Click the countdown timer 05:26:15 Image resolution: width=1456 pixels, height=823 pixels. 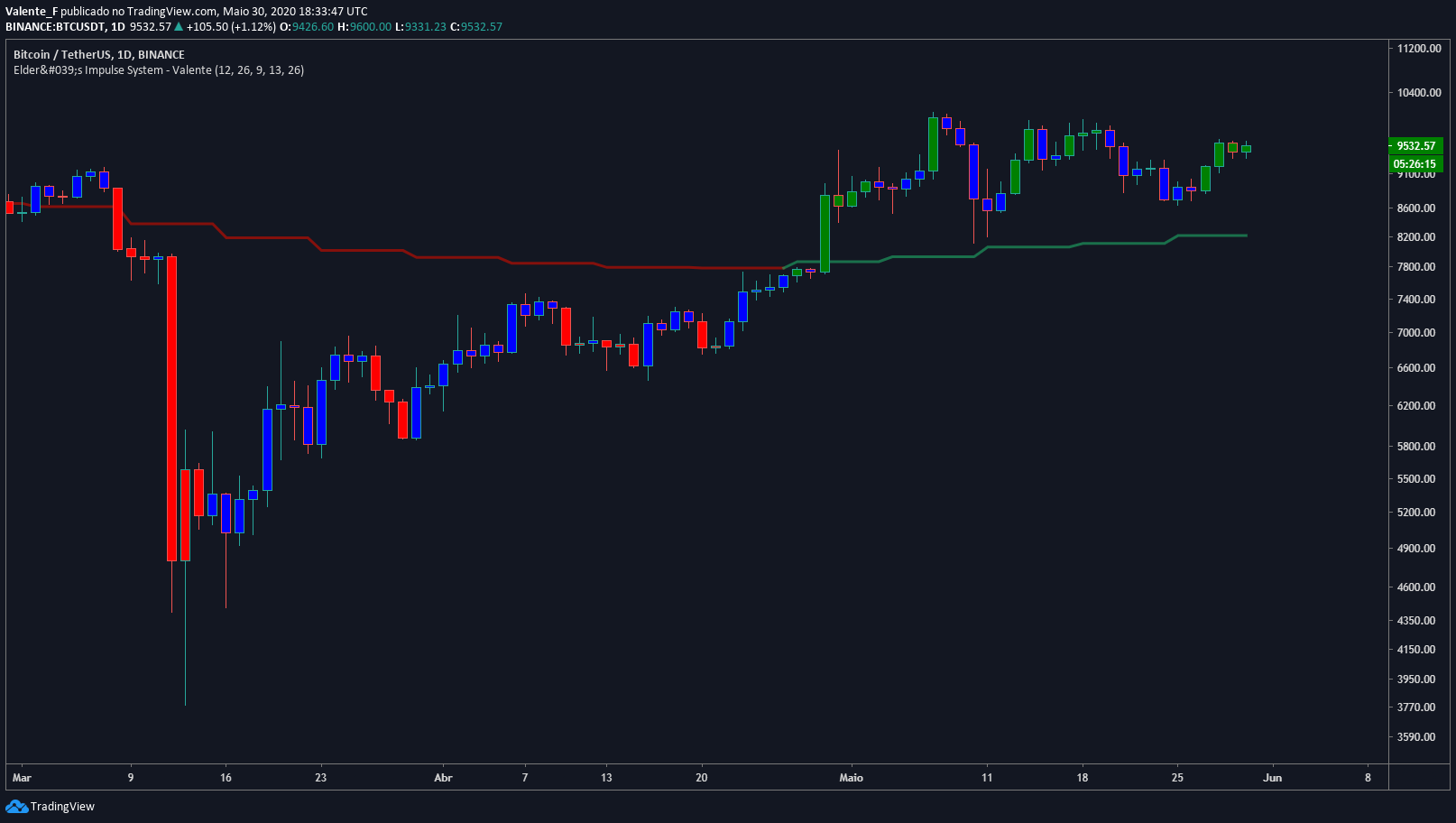point(1415,164)
